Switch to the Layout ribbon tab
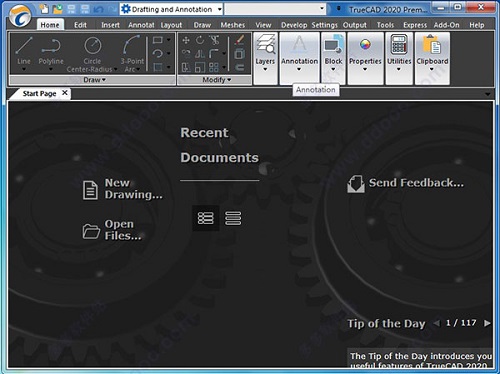Viewport: 500px width, 374px height. [171, 25]
